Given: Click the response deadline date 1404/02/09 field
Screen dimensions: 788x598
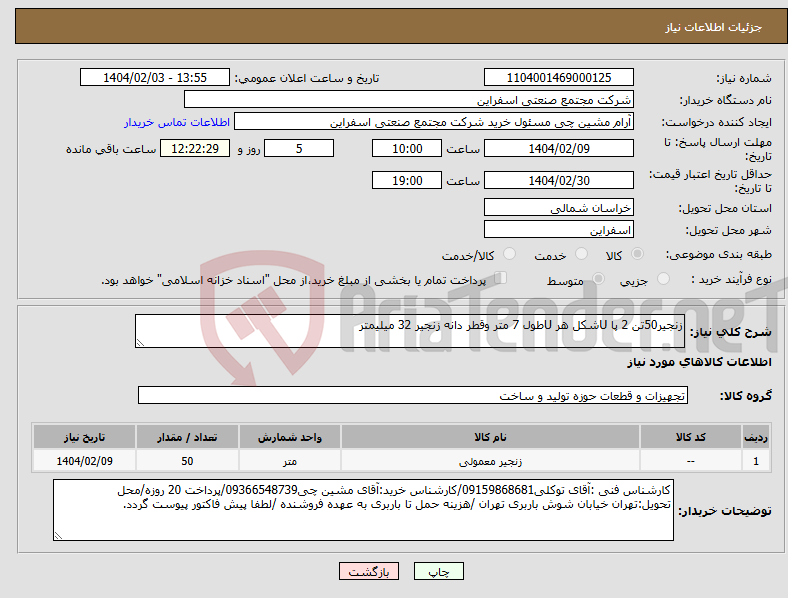Looking at the screenshot, I should [558, 148].
